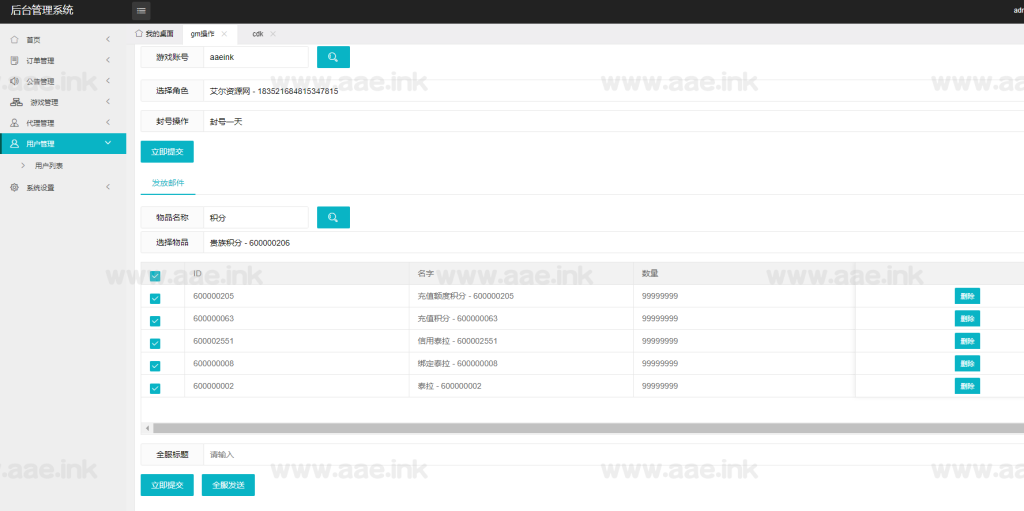Image resolution: width=1024 pixels, height=511 pixels.
Task: Delete the 信用泰拉 - 600002551 row
Action: point(967,341)
